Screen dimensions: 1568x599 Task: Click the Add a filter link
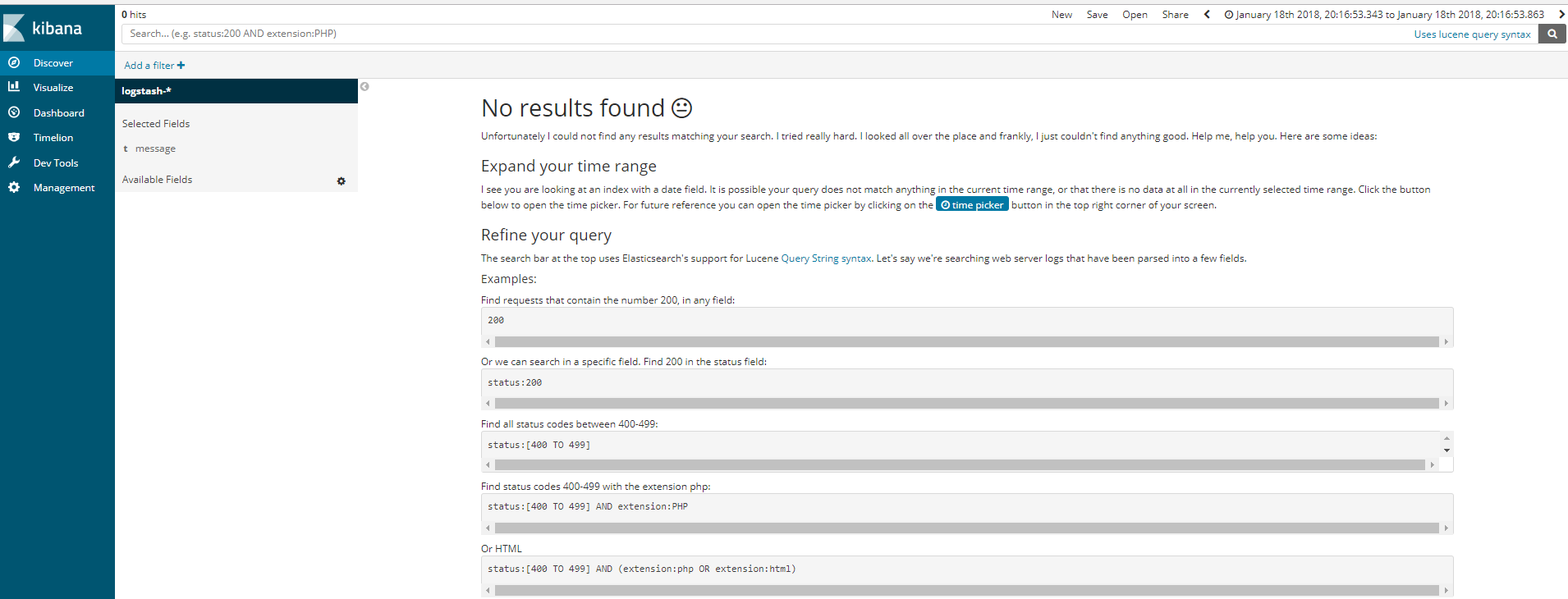click(x=154, y=65)
